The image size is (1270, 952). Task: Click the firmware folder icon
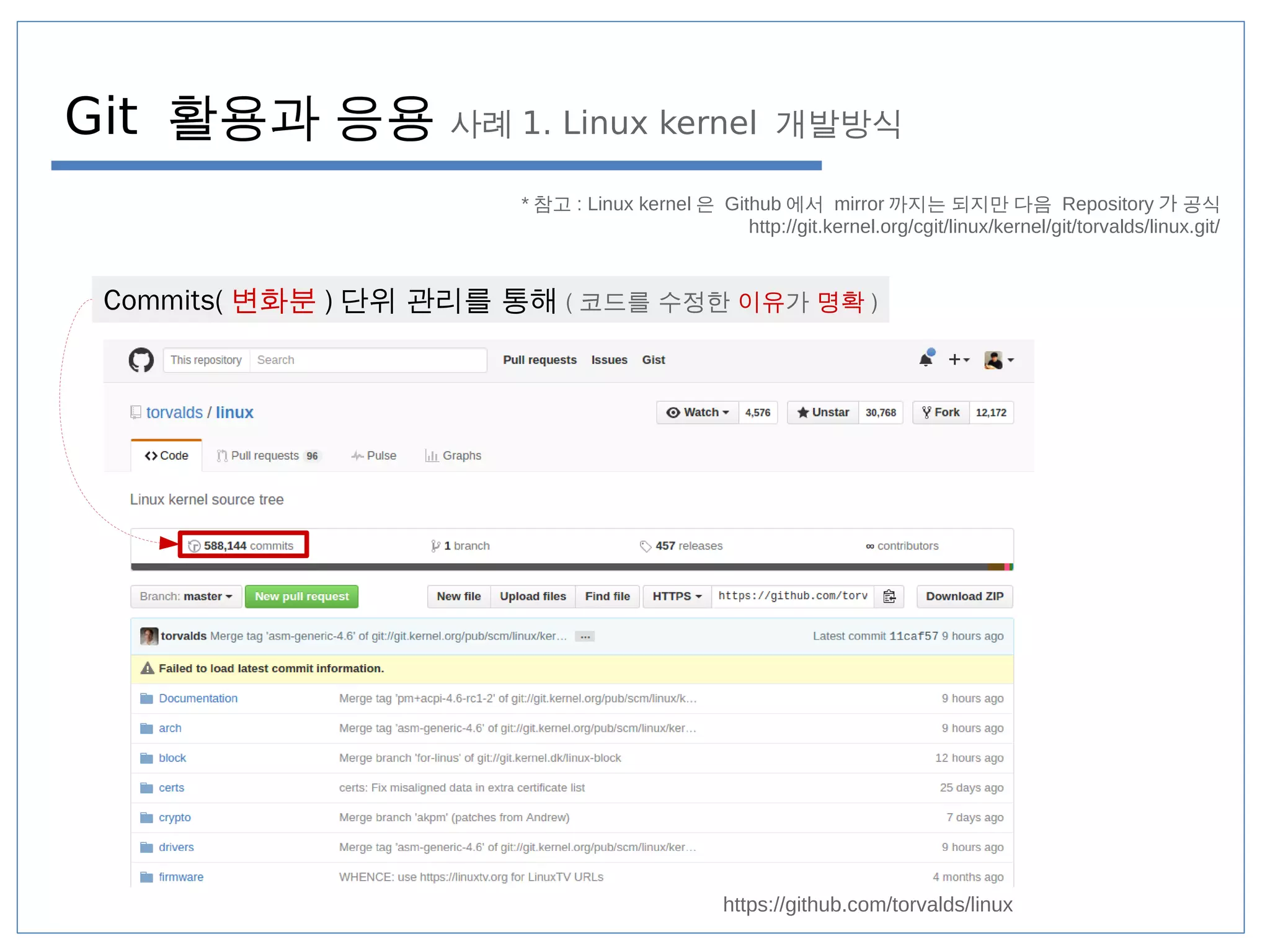click(x=146, y=877)
